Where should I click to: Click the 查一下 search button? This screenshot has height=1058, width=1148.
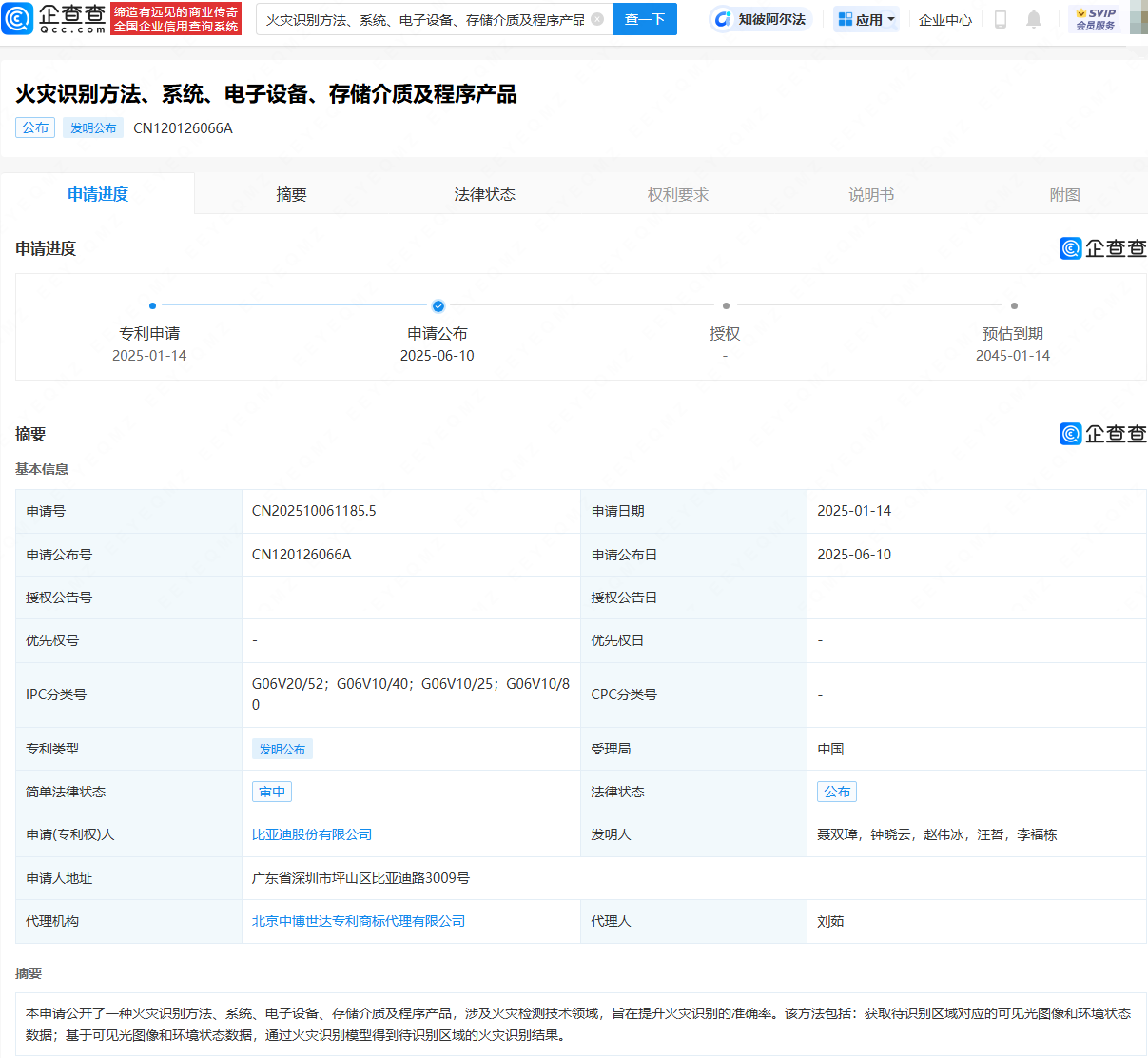pos(645,19)
